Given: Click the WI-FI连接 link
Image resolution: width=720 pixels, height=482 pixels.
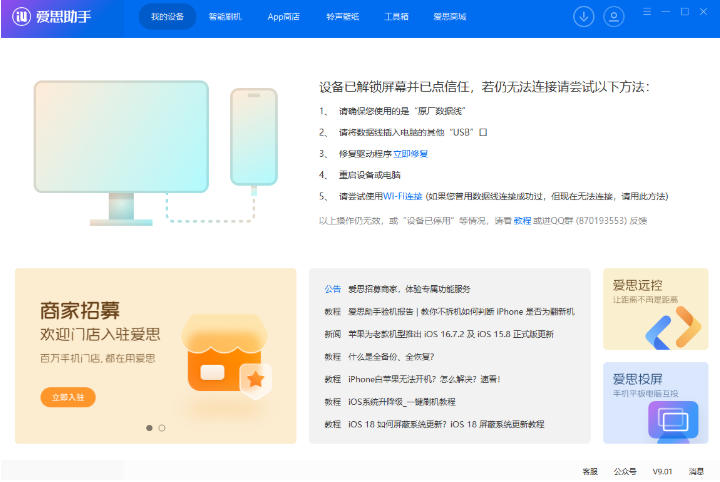Looking at the screenshot, I should click(402, 196).
